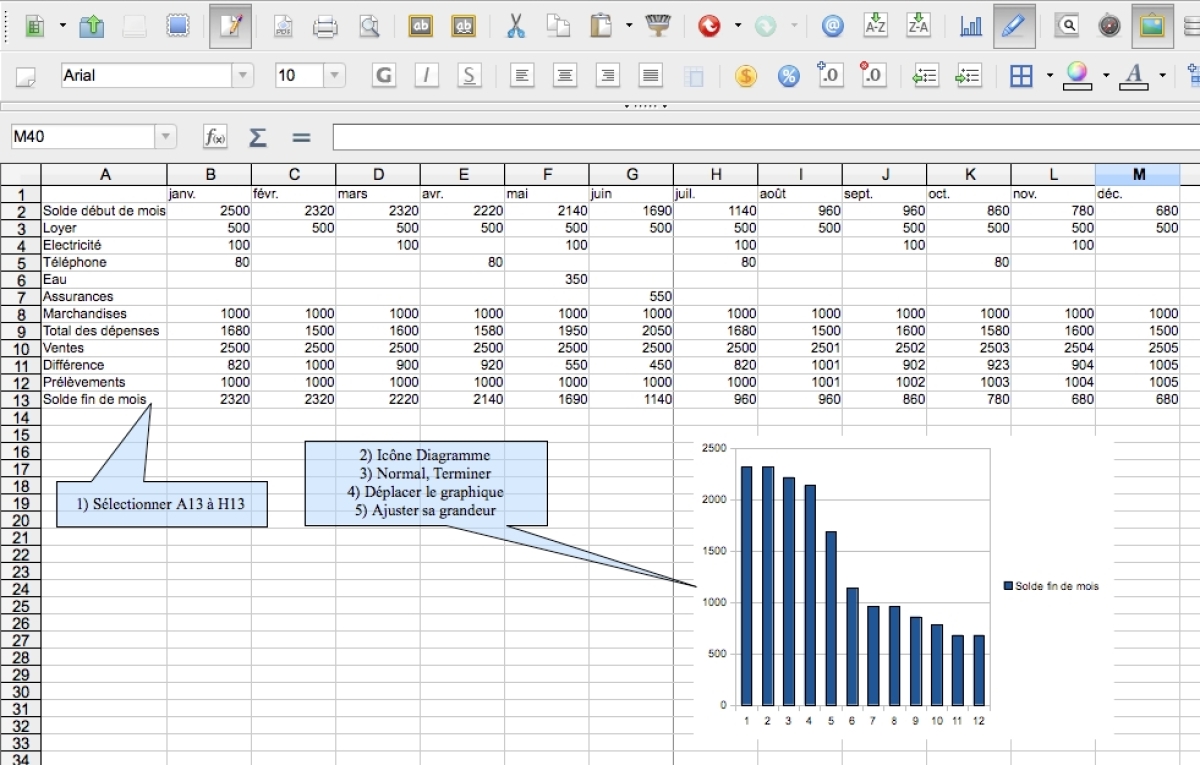Select column M header

tap(1138, 175)
